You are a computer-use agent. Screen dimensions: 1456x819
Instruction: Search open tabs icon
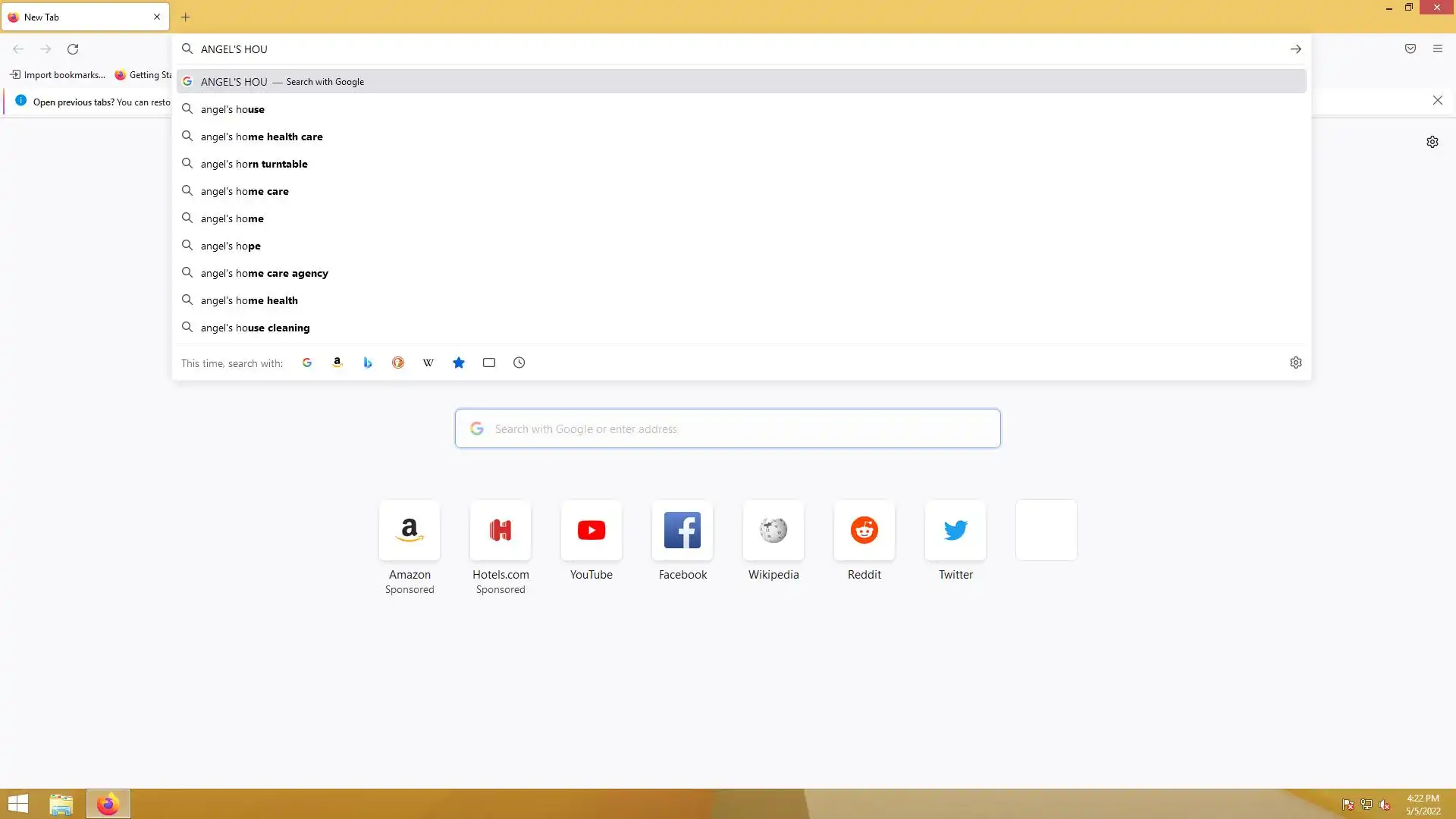pyautogui.click(x=489, y=362)
